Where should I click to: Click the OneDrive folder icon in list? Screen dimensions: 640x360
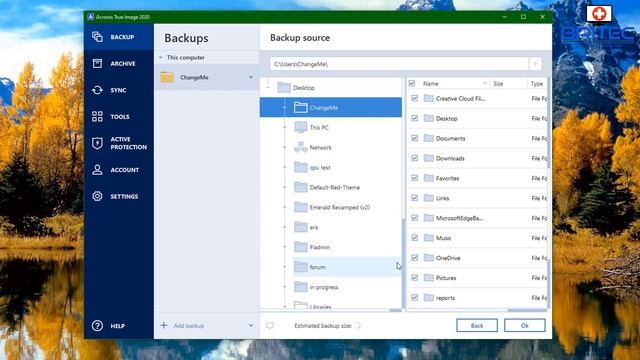(x=429, y=258)
